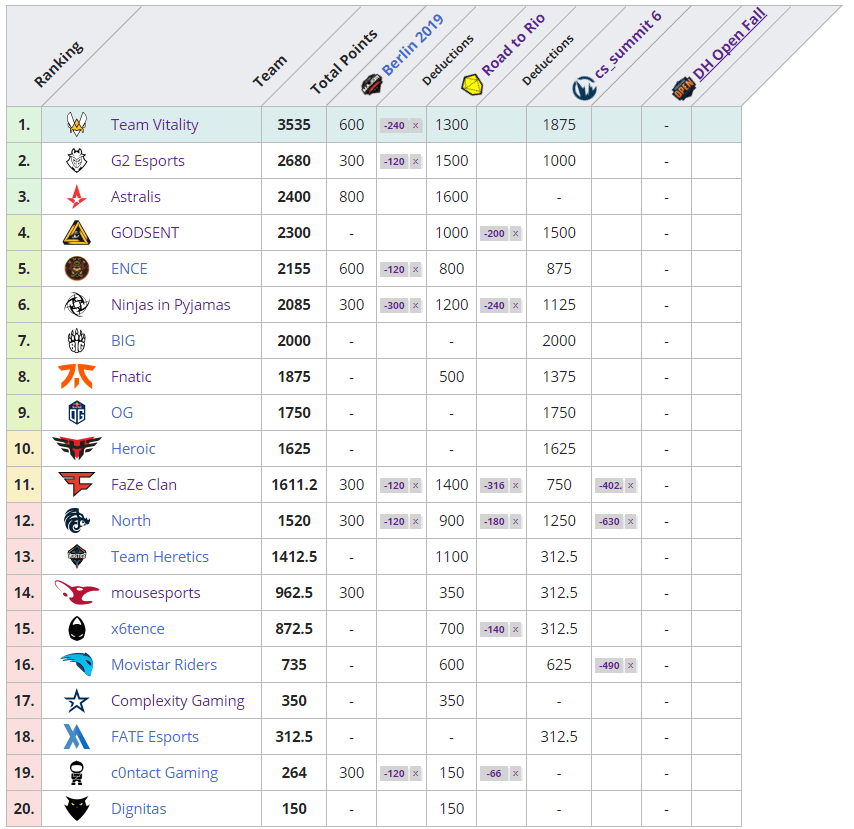The height and width of the screenshot is (829, 854).
Task: Select FaZe Clan total 1611.2
Action: pyautogui.click(x=294, y=484)
